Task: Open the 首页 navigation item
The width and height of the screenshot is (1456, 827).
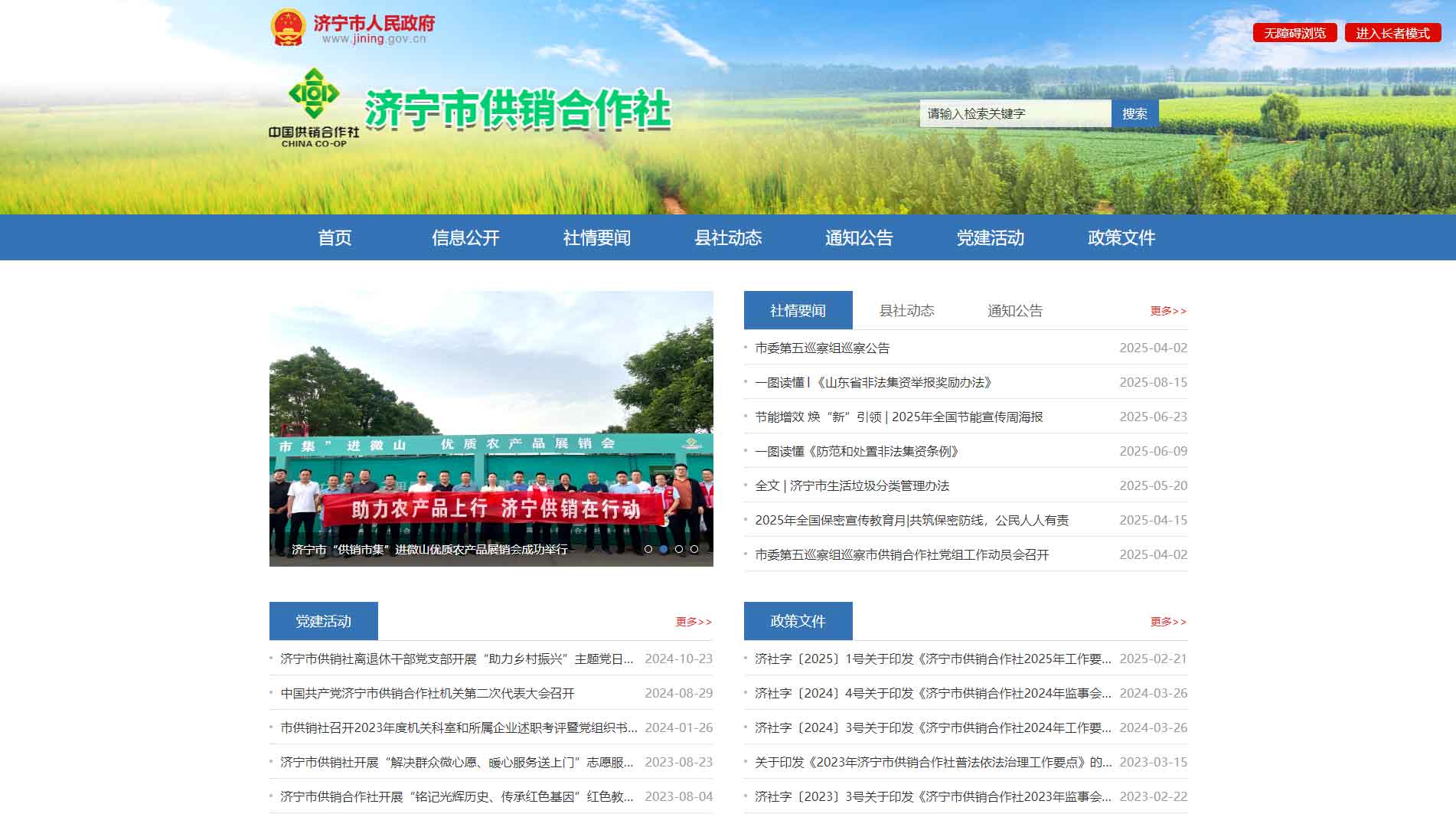Action: point(335,238)
